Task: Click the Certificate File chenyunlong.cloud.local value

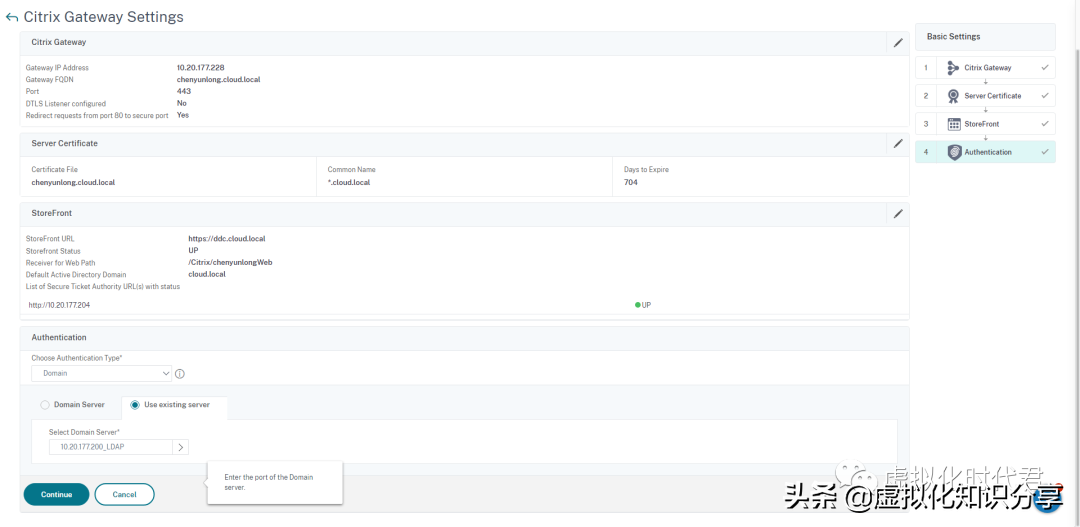Action: pyautogui.click(x=74, y=183)
